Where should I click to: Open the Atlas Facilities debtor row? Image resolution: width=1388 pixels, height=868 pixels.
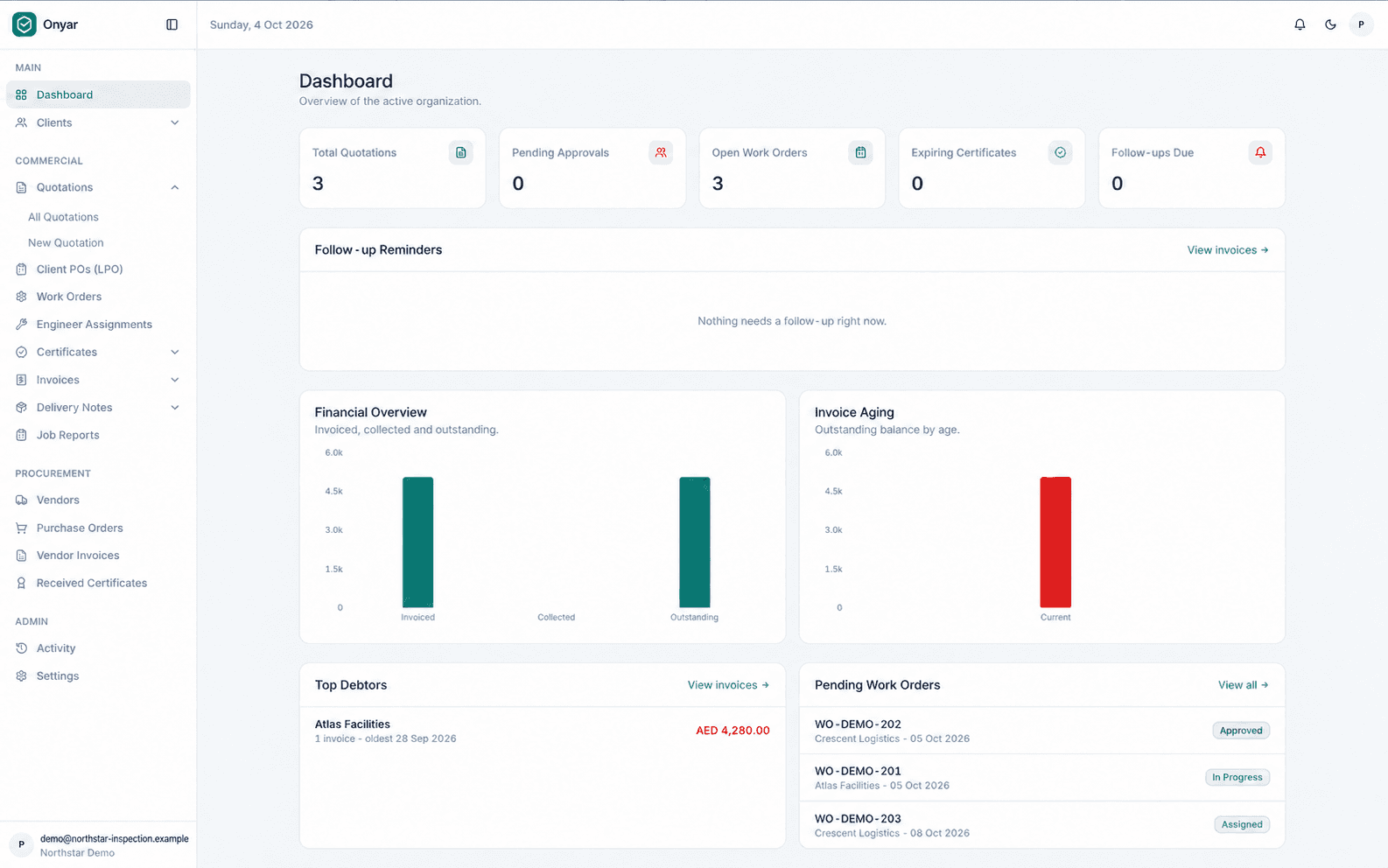(x=543, y=731)
